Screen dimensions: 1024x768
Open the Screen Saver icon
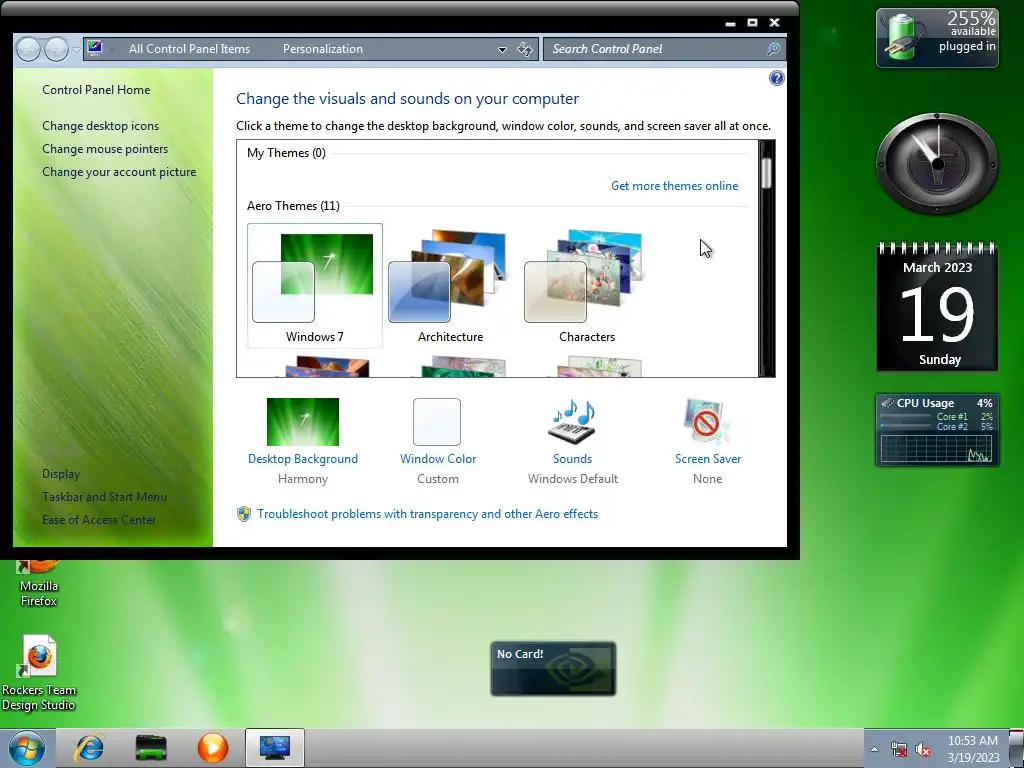[x=707, y=422]
